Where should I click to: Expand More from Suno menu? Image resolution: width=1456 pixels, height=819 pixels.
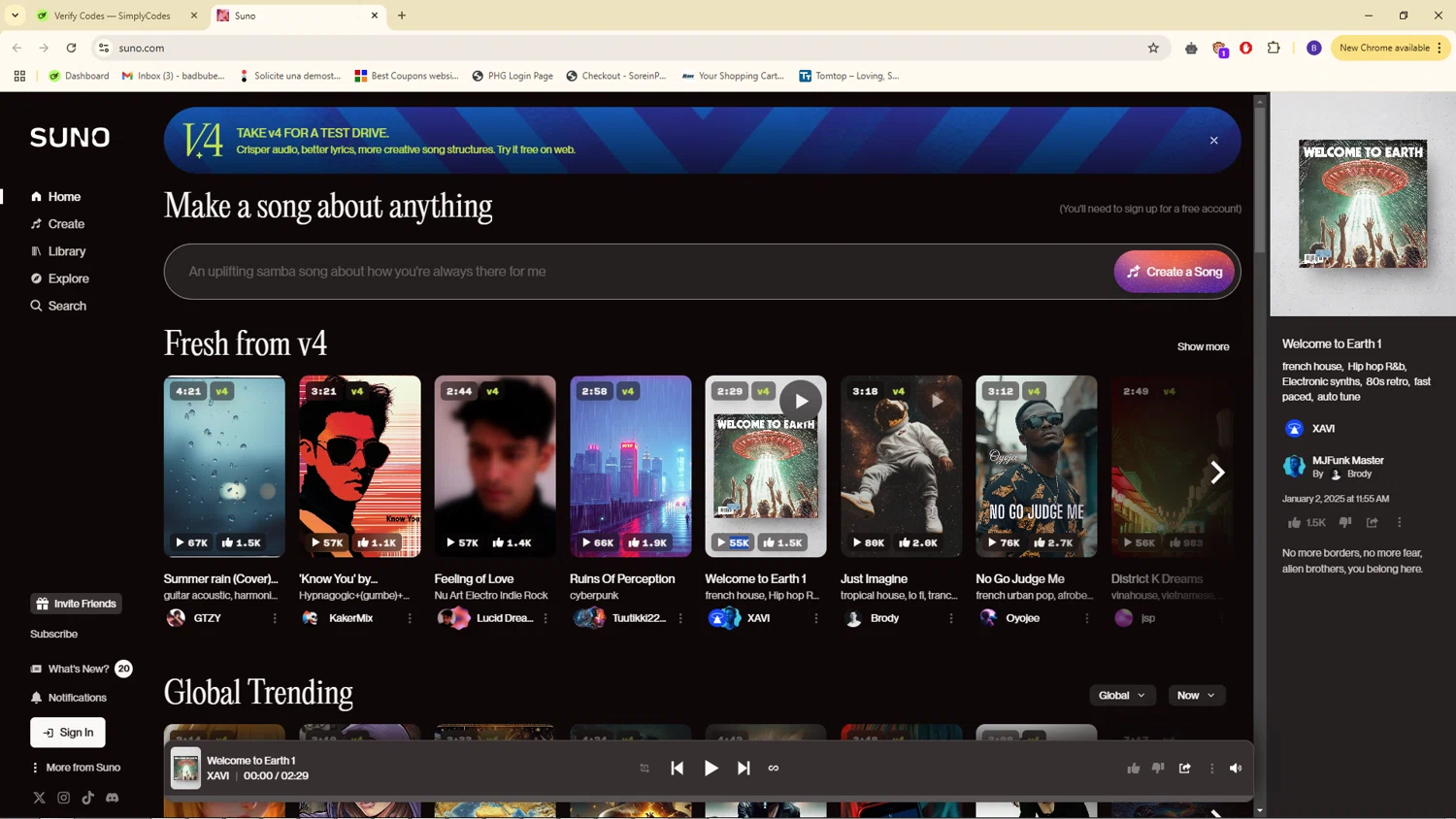click(76, 768)
